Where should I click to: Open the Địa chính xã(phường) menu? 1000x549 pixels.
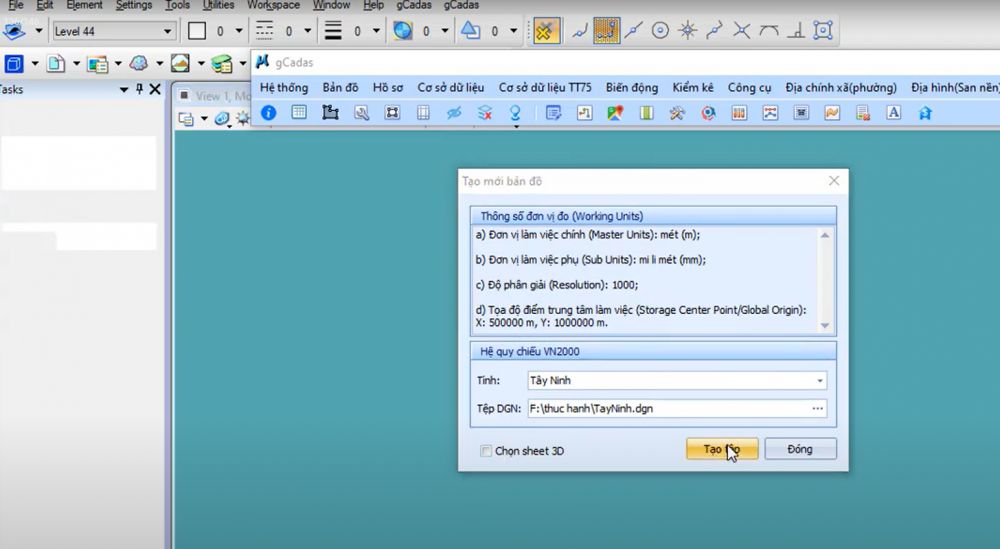(841, 87)
